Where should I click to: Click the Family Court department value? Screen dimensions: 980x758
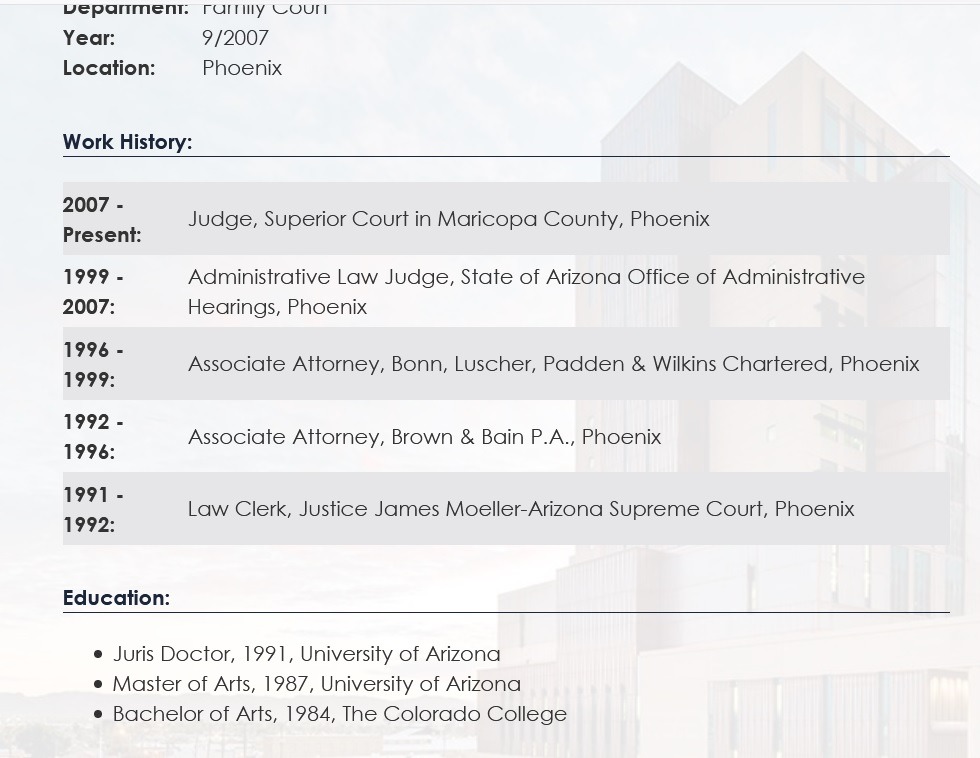tap(264, 9)
